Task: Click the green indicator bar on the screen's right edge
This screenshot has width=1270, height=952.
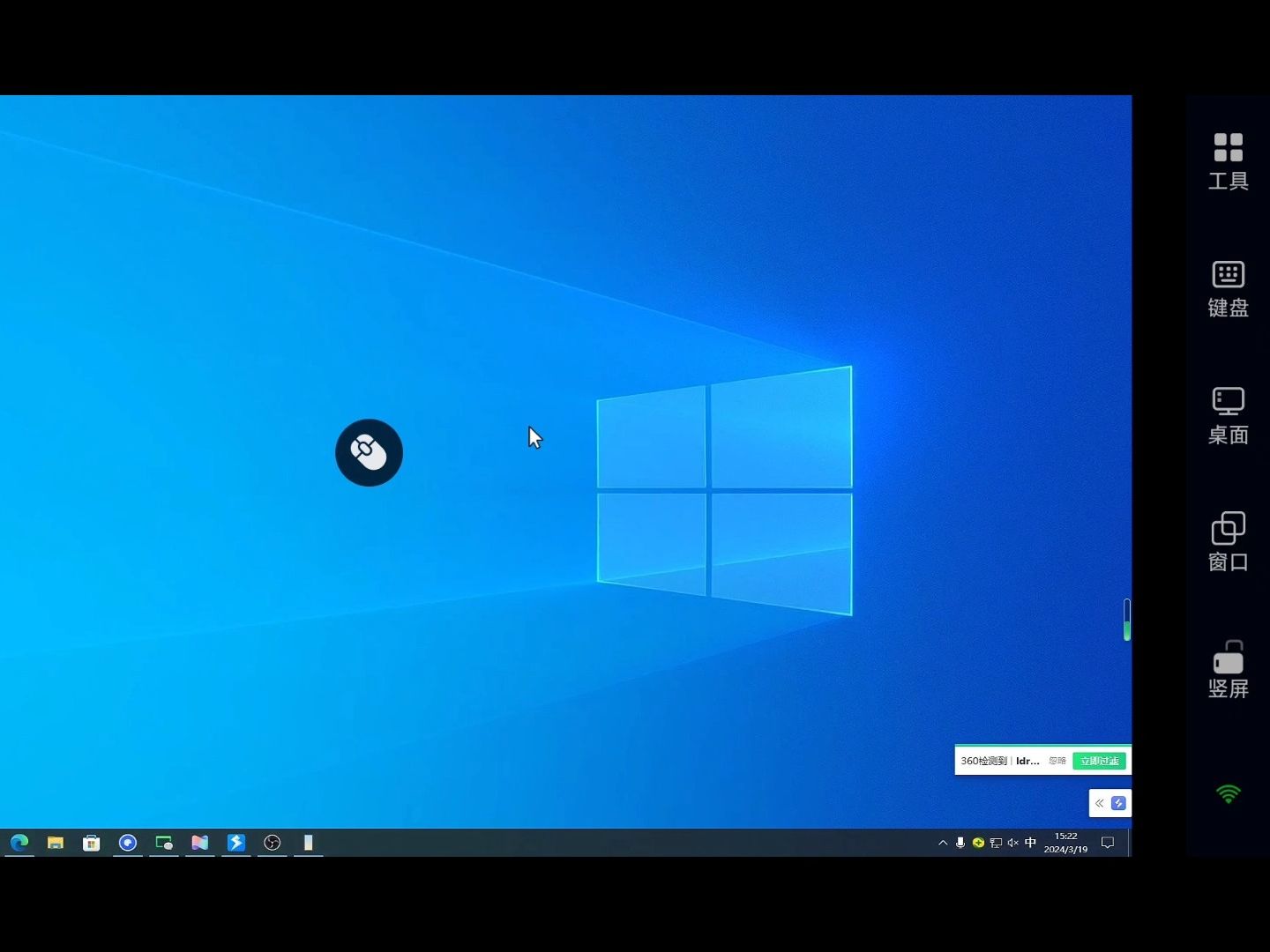Action: [x=1127, y=621]
